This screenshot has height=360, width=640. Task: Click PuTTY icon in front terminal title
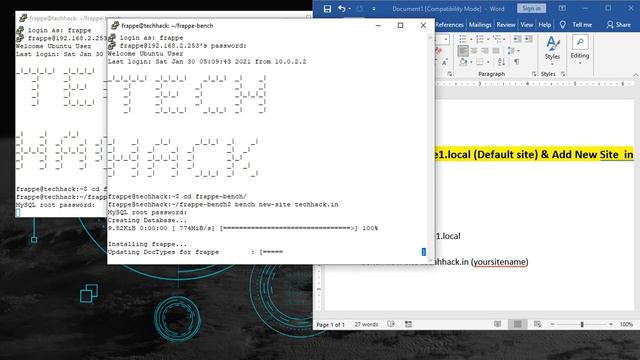coord(115,25)
